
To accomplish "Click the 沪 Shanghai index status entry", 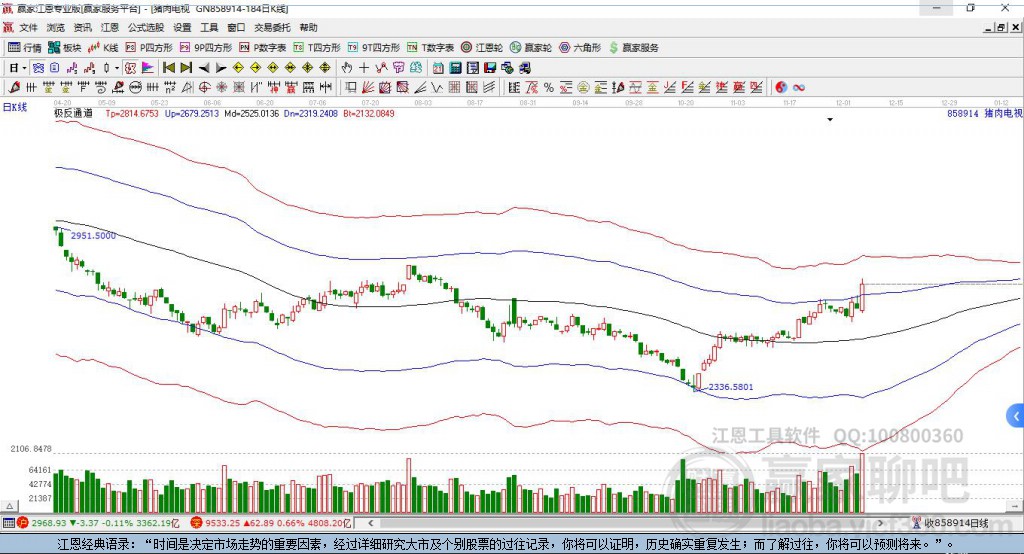I will pyautogui.click(x=98, y=523).
